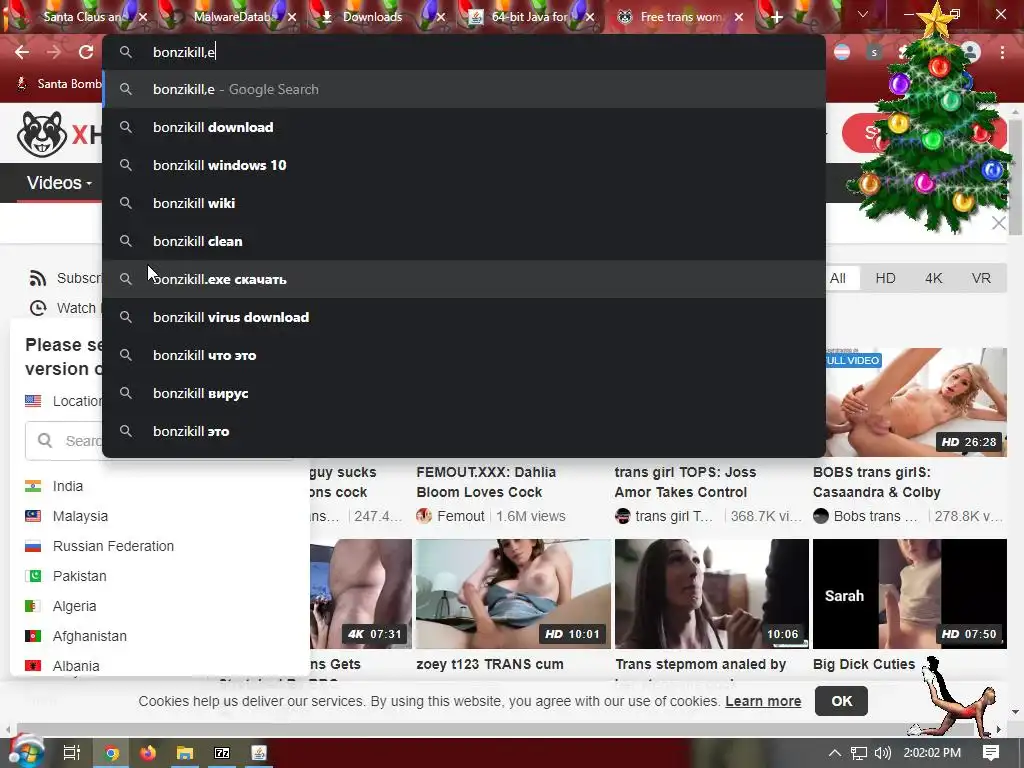Switch to Chrome on the taskbar
Viewport: 1024px width, 768px height.
tap(111, 753)
